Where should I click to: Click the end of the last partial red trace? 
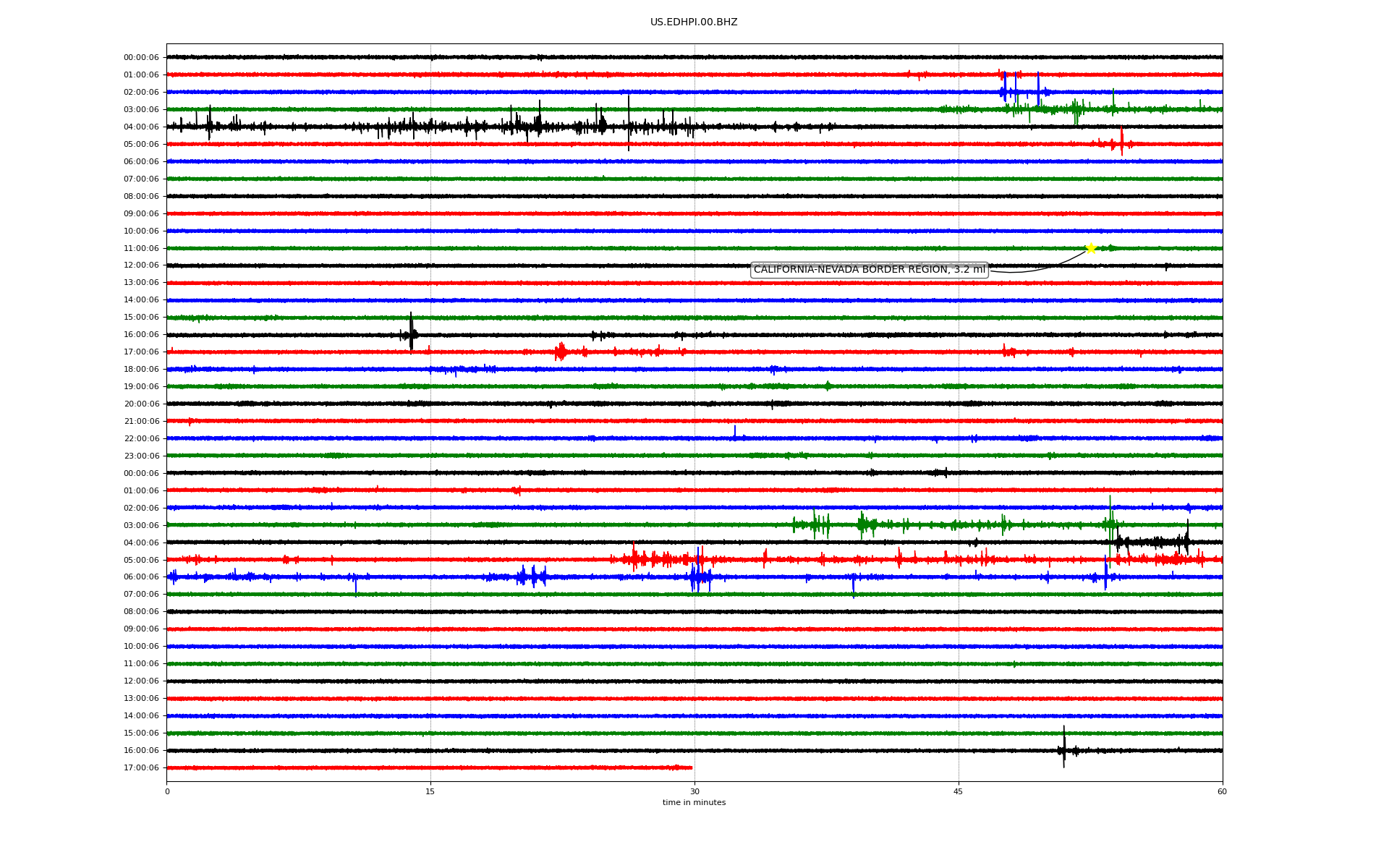click(x=691, y=767)
